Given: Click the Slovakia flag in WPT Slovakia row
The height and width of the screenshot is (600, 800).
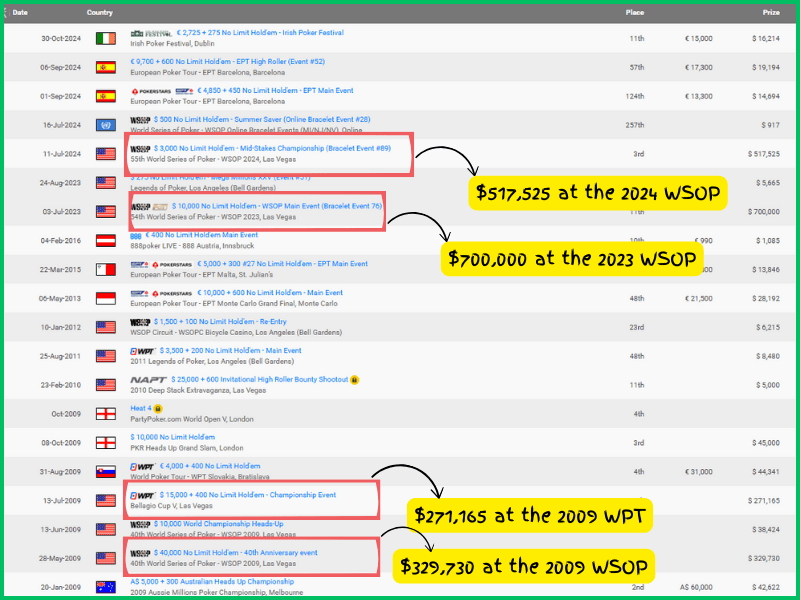Looking at the screenshot, I should 105,471.
